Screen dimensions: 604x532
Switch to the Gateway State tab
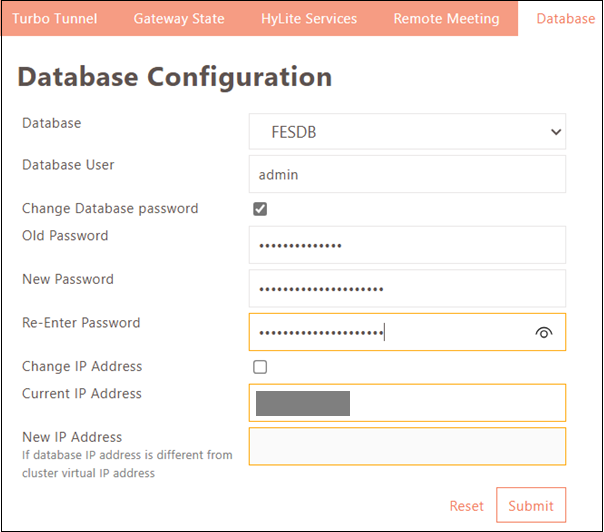click(x=179, y=19)
